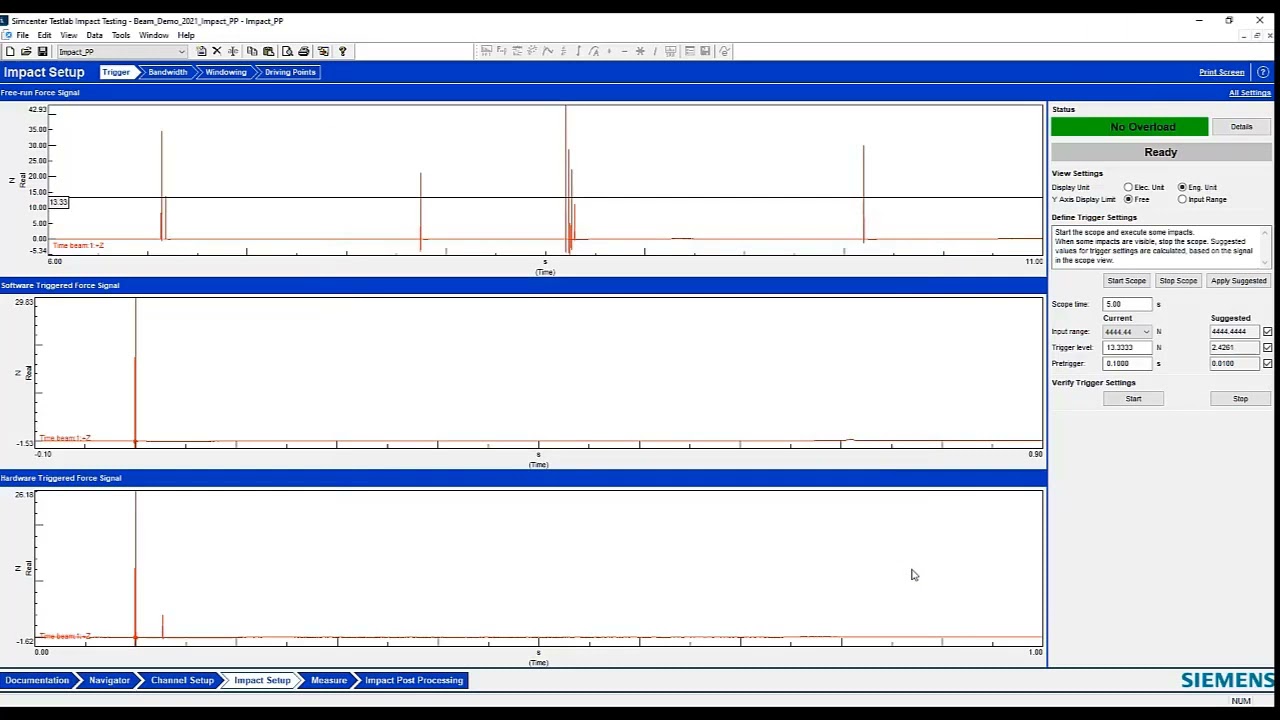Click the Print Screen link
This screenshot has height=720, width=1280.
tap(1222, 72)
